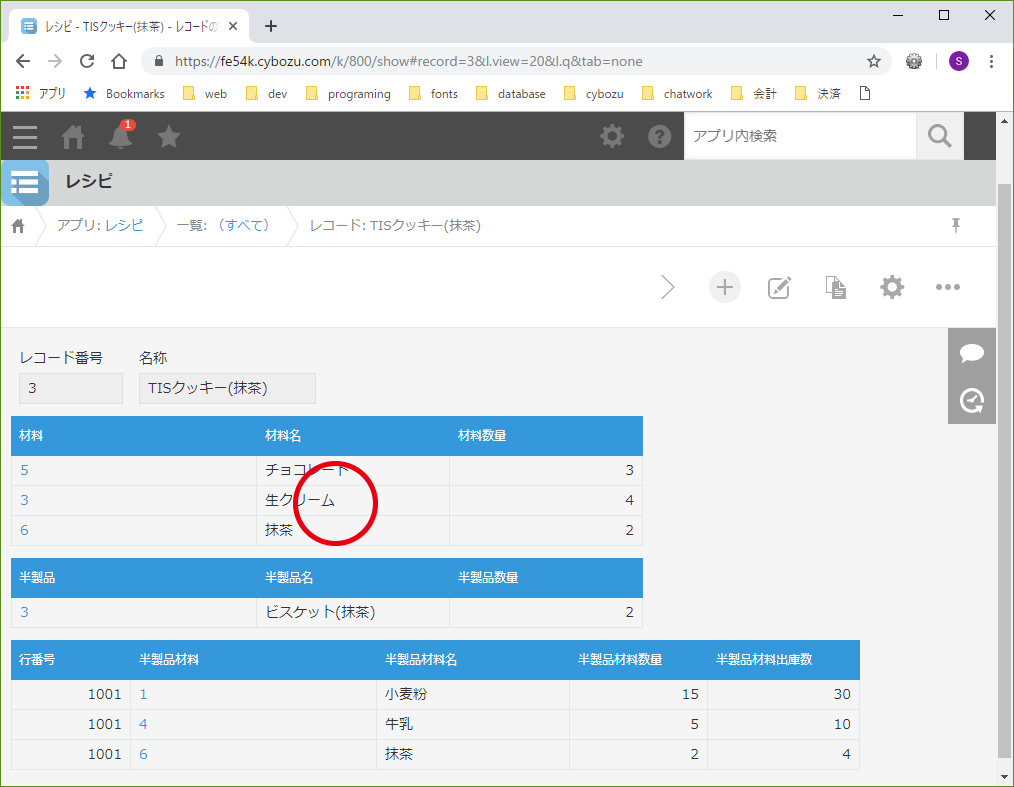Add a new record with plus button
The height and width of the screenshot is (787, 1014).
tap(724, 287)
